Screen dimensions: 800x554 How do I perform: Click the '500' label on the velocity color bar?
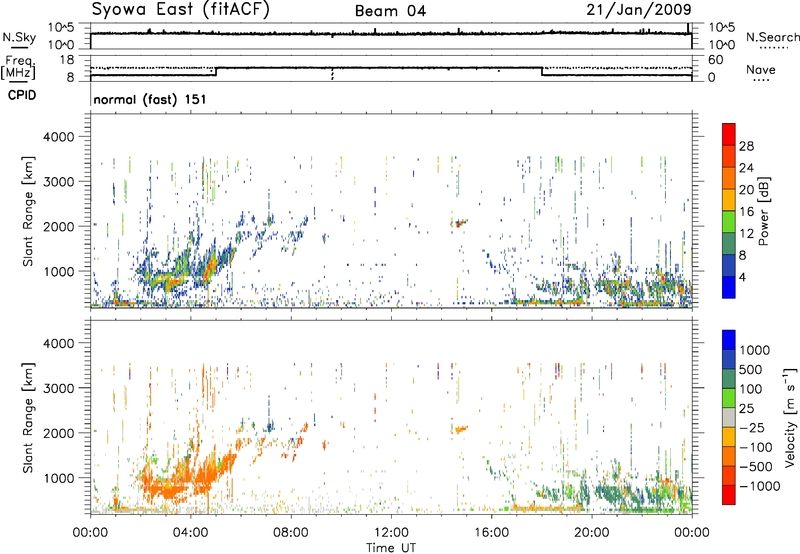(752, 369)
